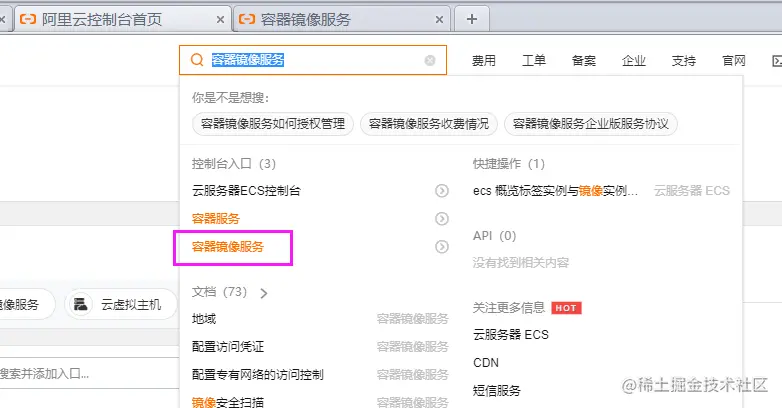Click arrow next to 云服务器ECS控制台

pos(441,191)
